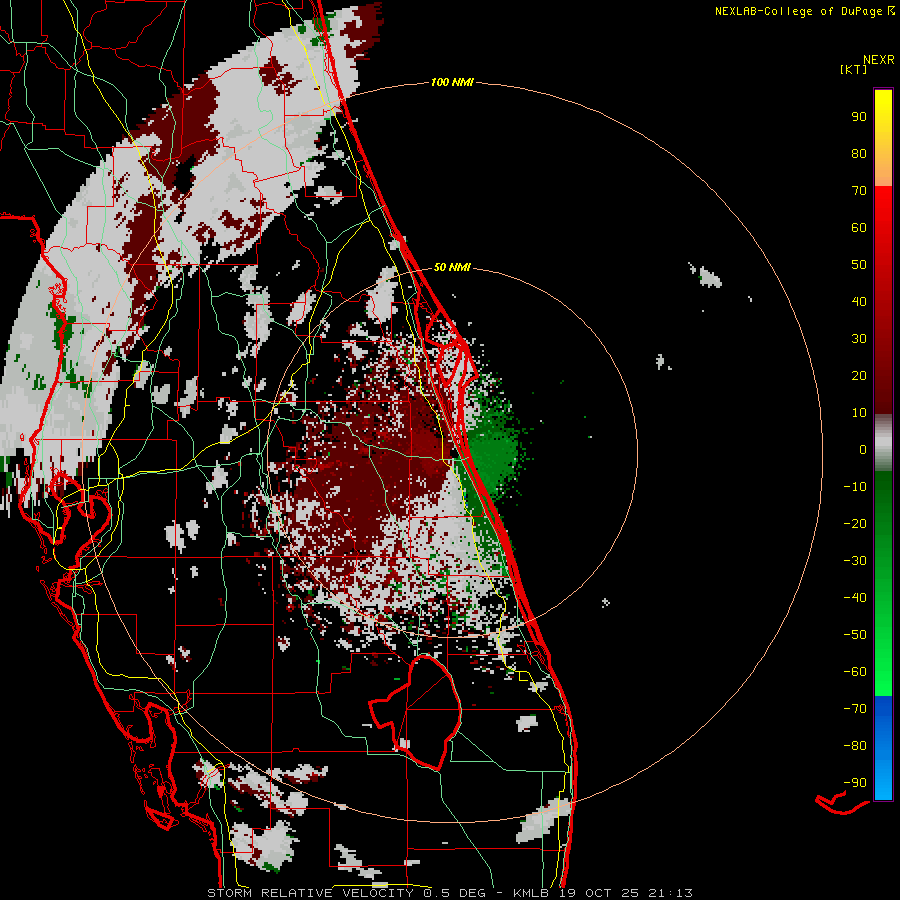900x900 pixels.
Task: Click the blue bottom segment of velocity color bar
Action: point(883,748)
